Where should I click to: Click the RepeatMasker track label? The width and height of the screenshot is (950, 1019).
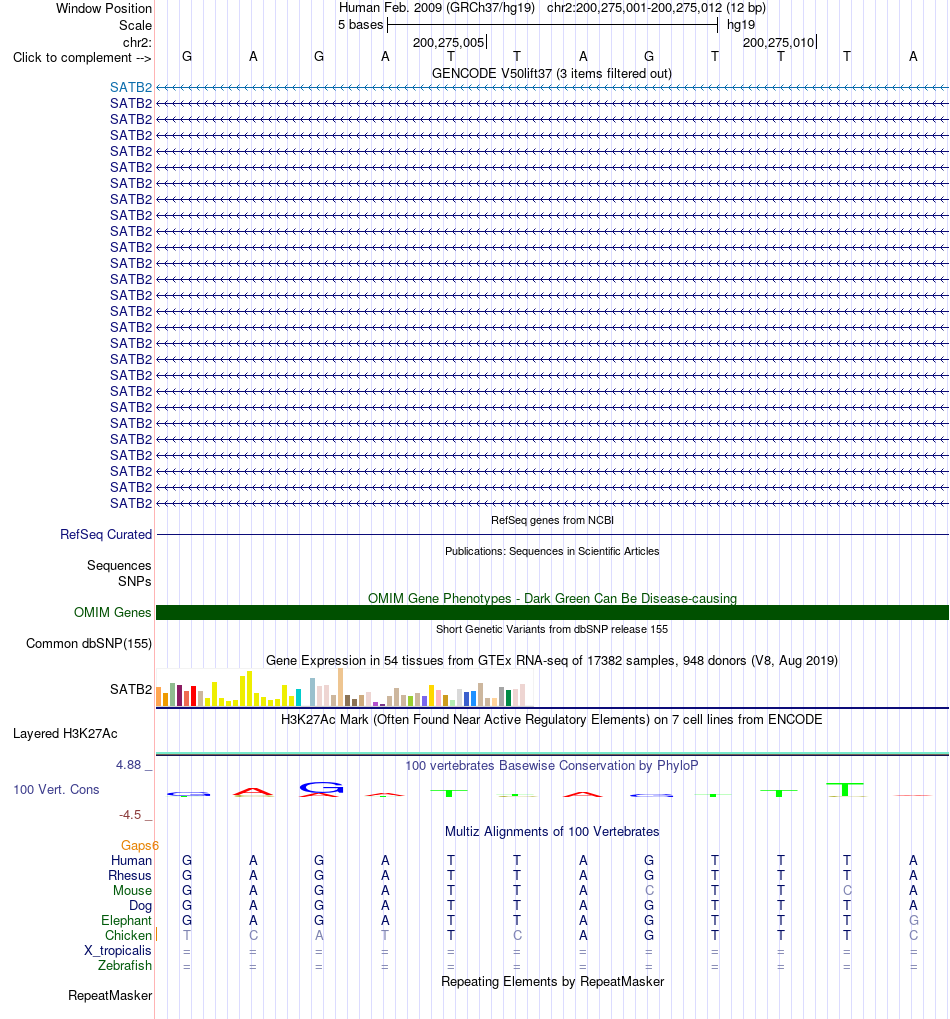pyautogui.click(x=110, y=996)
